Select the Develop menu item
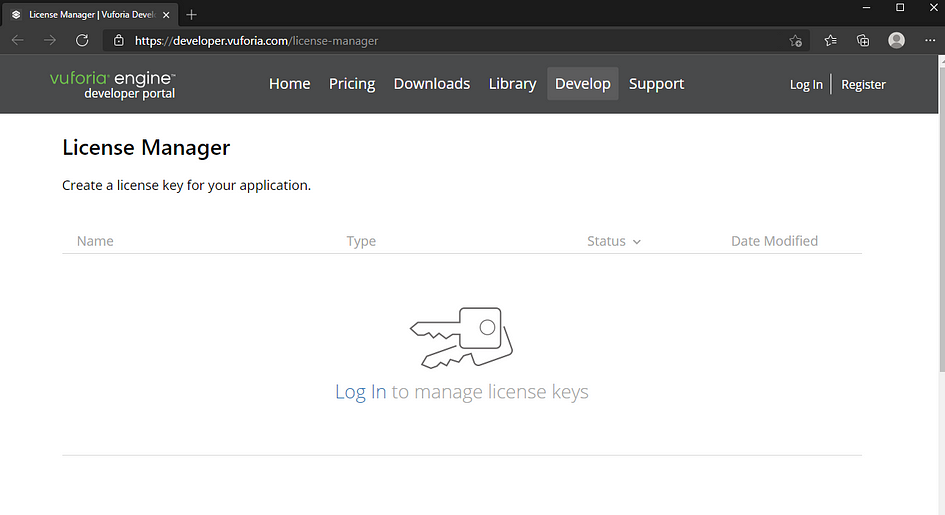Screen dimensions: 945x515 pos(583,84)
